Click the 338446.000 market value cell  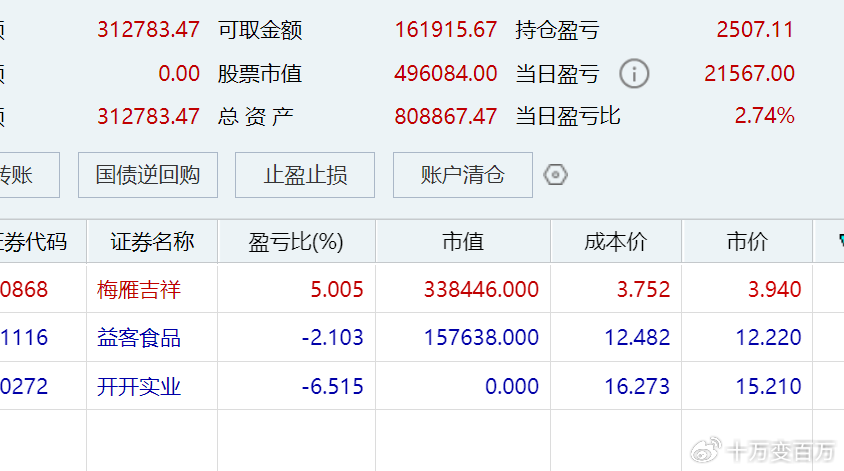coord(481,289)
